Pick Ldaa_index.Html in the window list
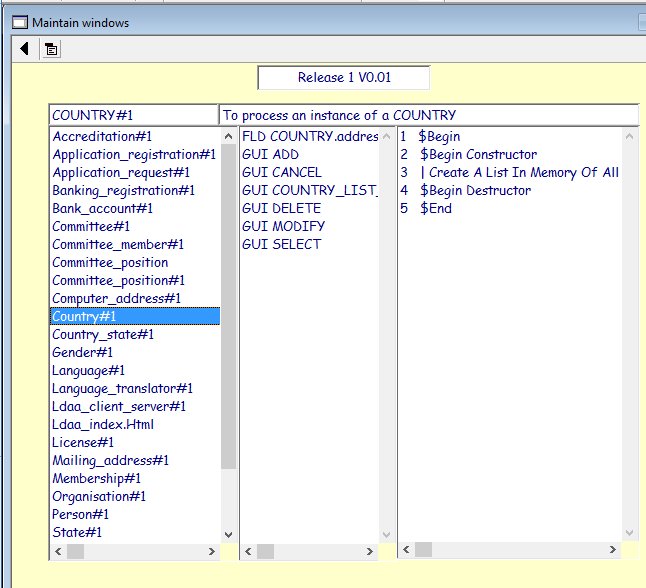The image size is (646, 588). (103, 424)
